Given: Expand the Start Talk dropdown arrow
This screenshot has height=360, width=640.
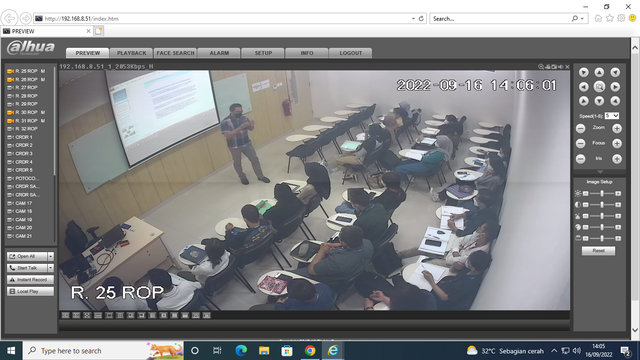Looking at the screenshot, I should coord(51,268).
